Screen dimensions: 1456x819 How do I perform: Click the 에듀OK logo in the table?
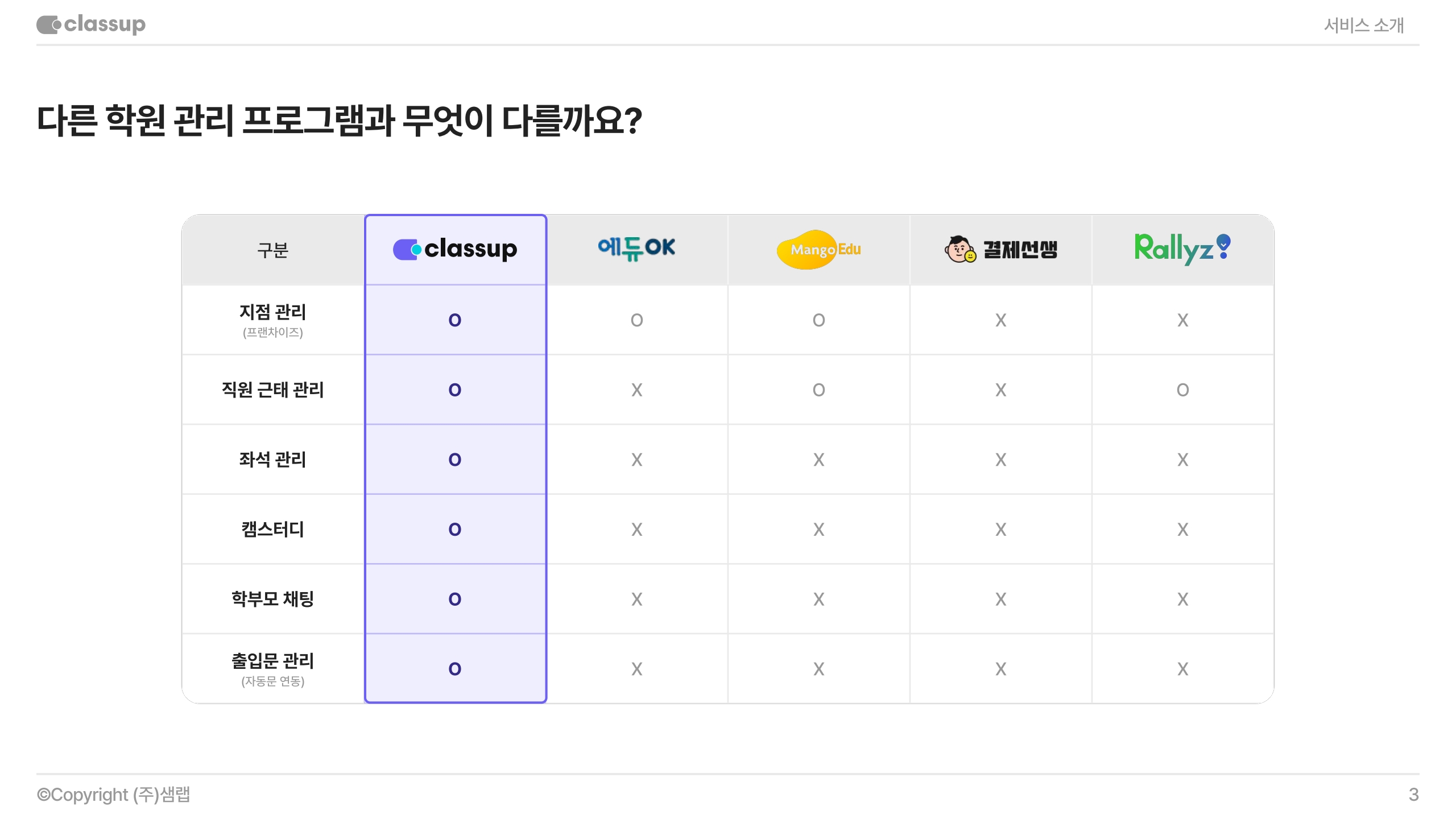pyautogui.click(x=636, y=248)
